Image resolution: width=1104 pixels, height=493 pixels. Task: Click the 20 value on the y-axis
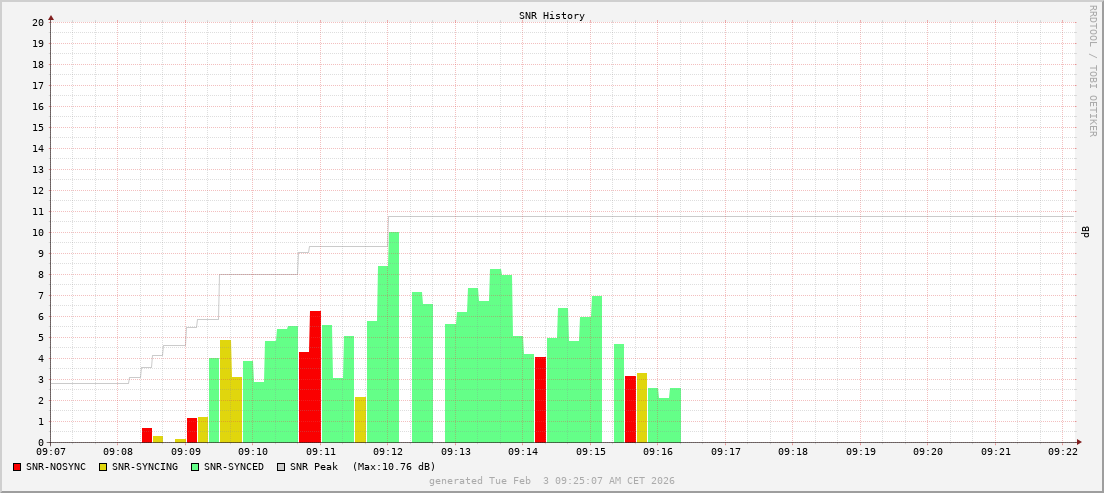click(38, 22)
